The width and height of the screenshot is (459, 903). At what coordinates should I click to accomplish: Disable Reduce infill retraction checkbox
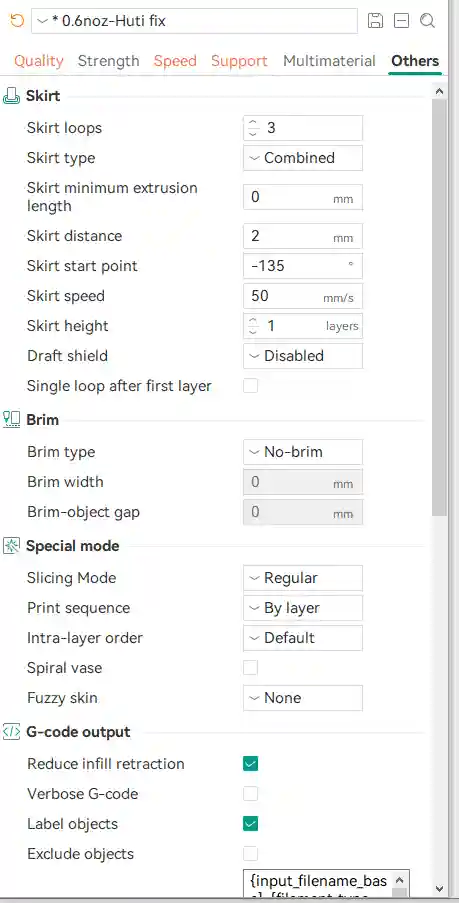pos(251,764)
